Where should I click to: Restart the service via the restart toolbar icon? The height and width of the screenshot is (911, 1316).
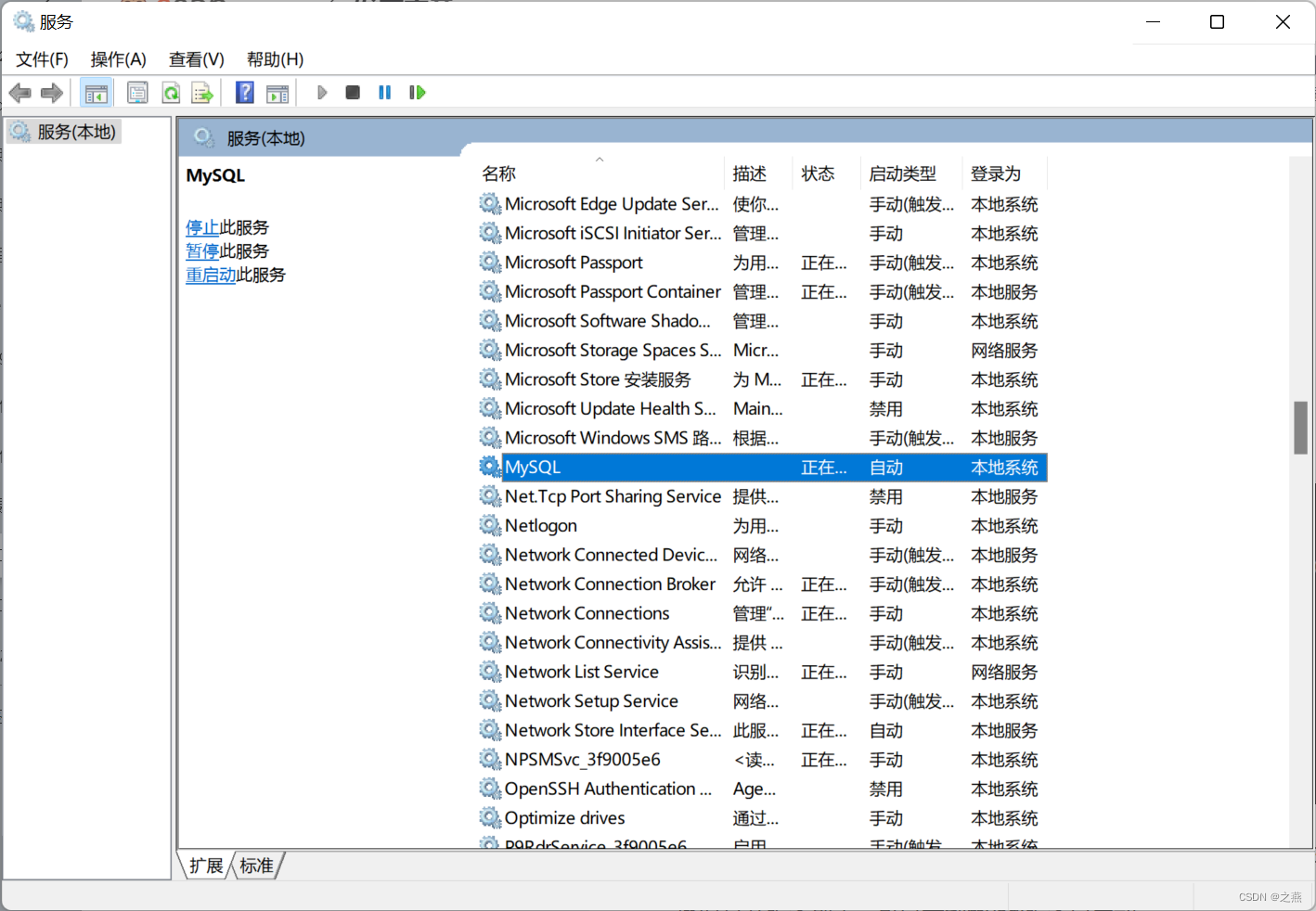tap(417, 92)
